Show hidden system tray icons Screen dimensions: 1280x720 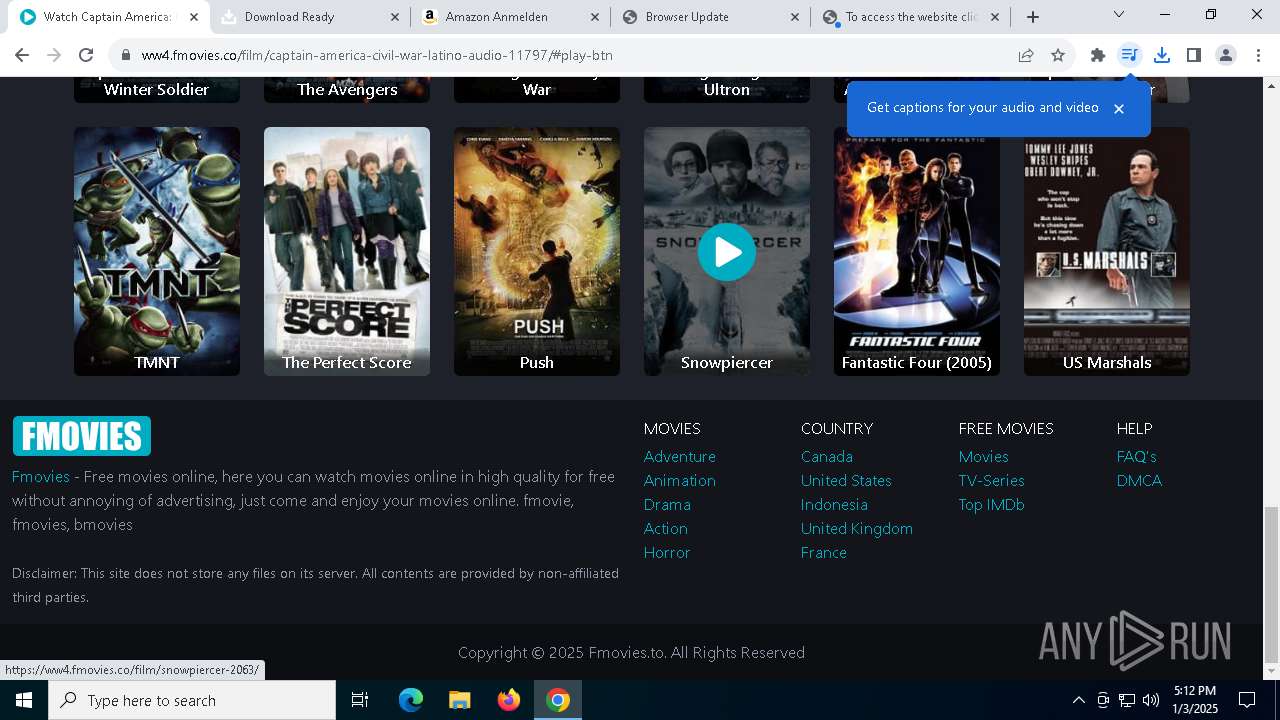coord(1078,700)
